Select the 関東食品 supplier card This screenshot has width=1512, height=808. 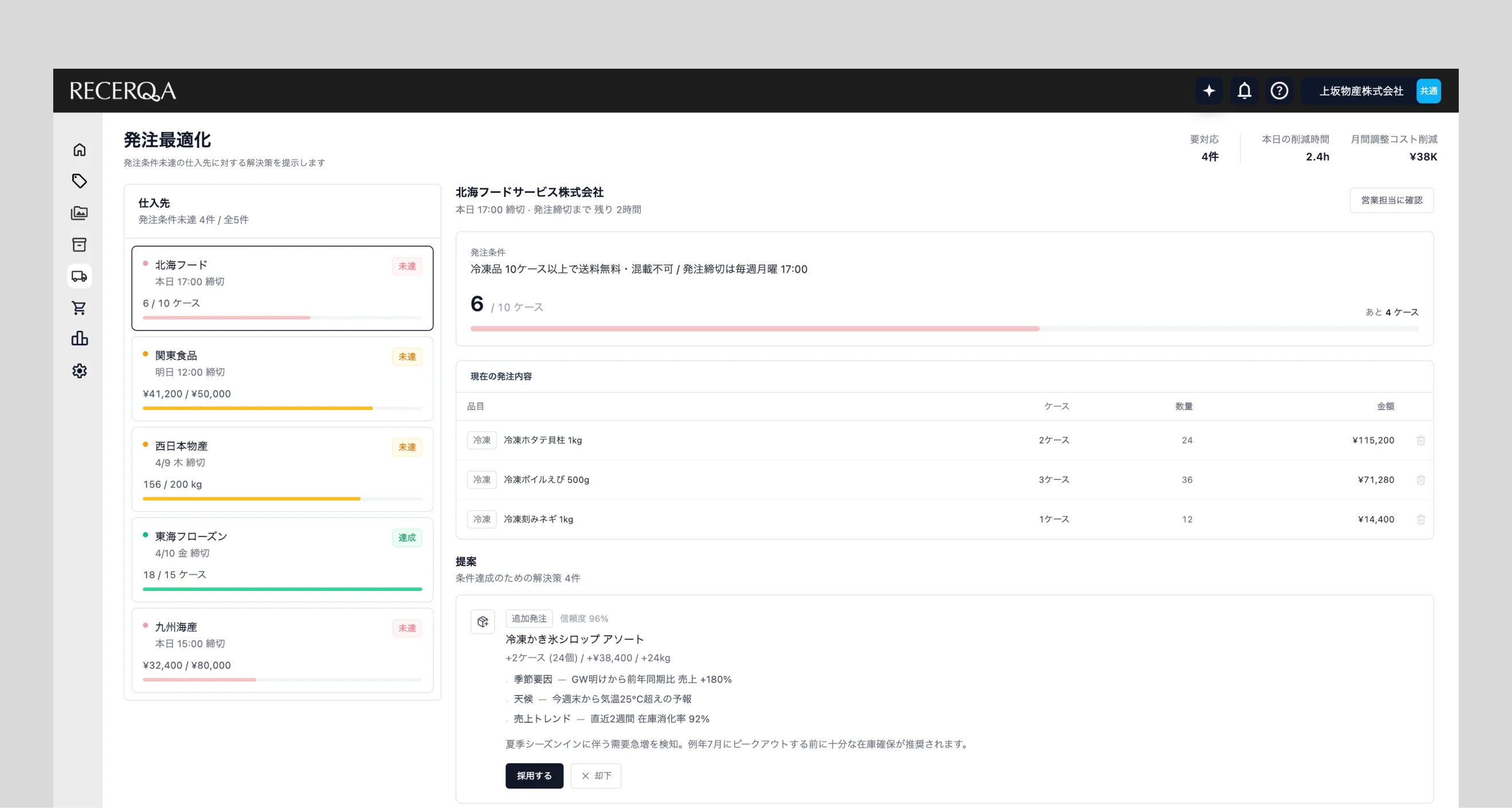click(282, 378)
